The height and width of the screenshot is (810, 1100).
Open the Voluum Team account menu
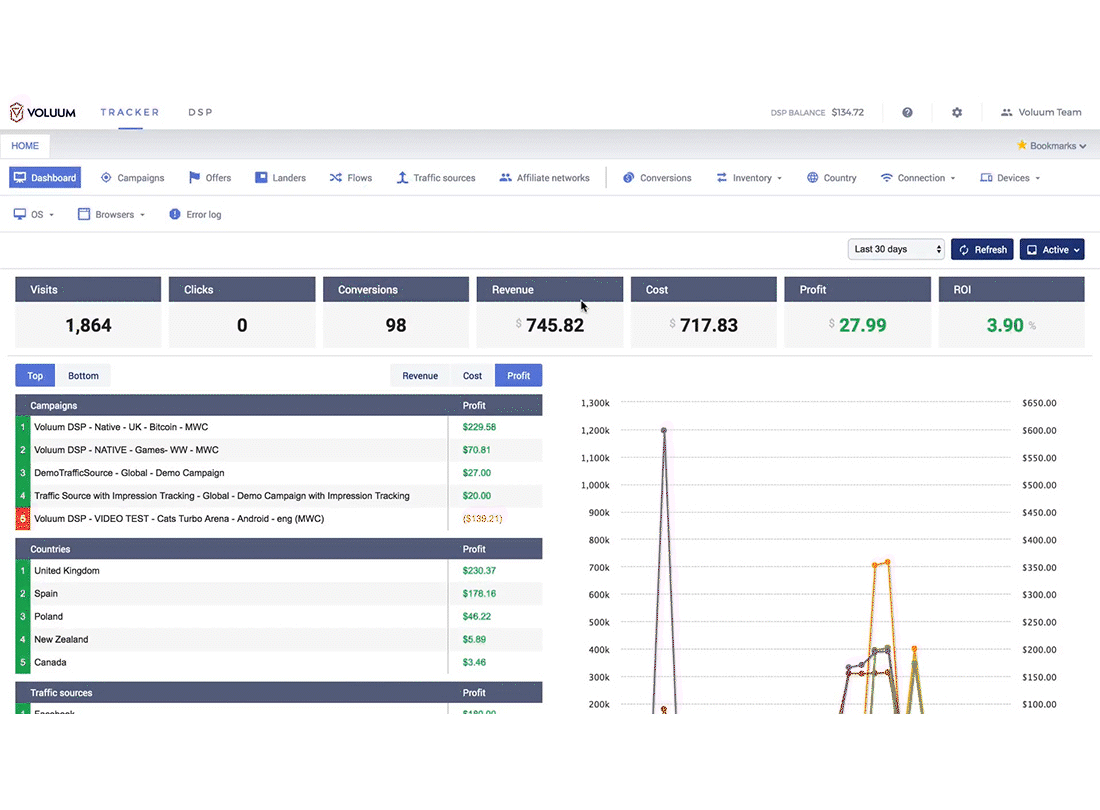coord(1040,112)
